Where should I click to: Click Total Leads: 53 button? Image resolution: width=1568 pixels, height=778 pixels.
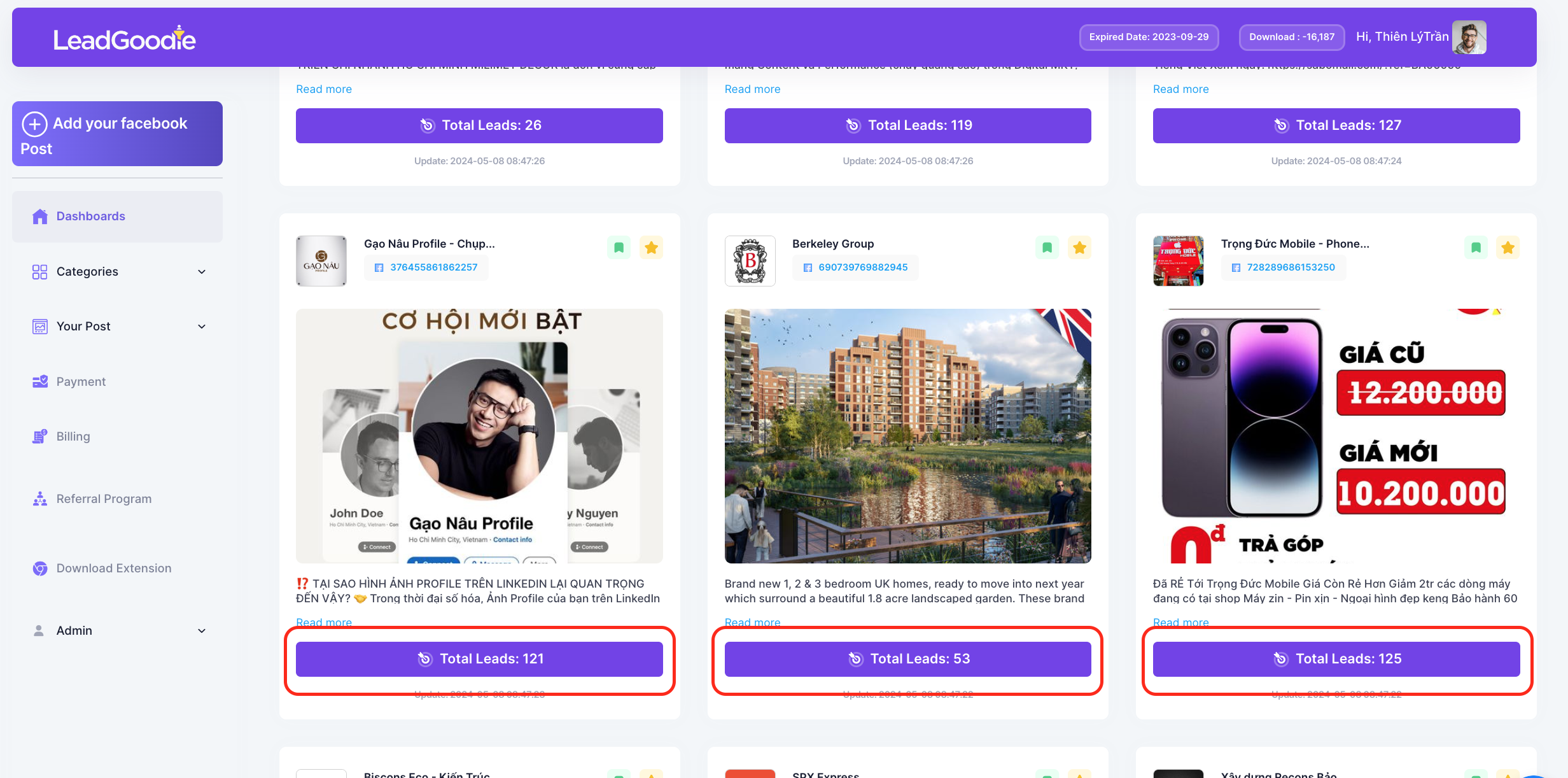coord(907,659)
